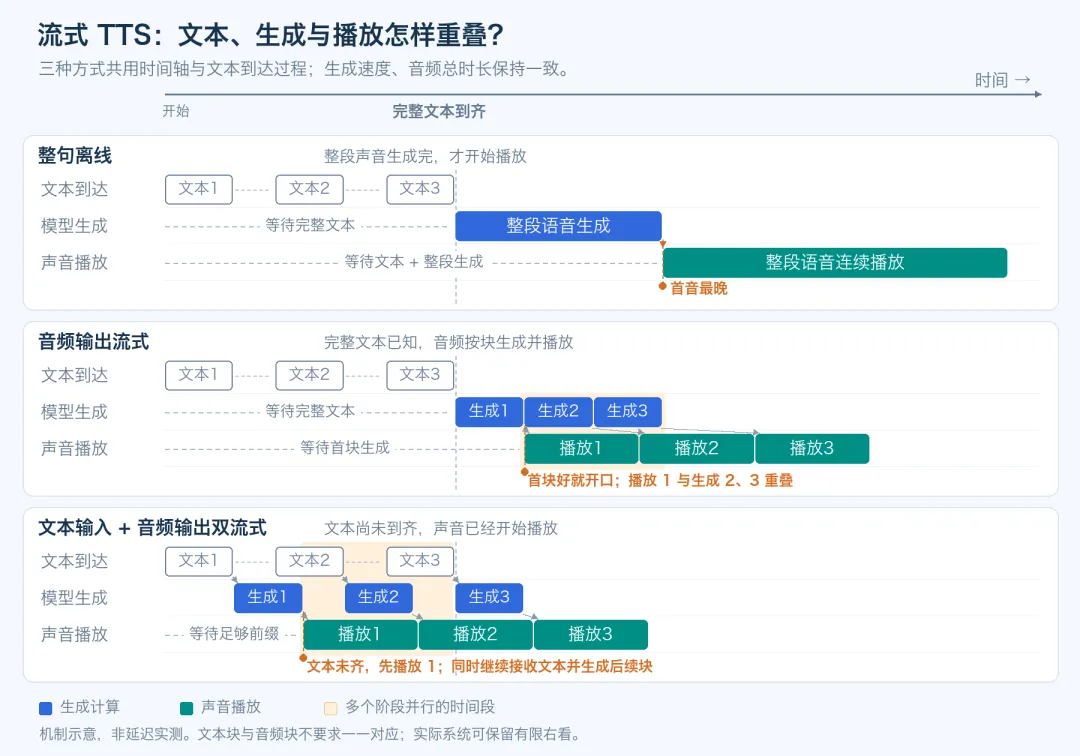Viewport: 1080px width, 756px height.
Task: Click the orange annotation 首块好就开口
Action: 660,481
